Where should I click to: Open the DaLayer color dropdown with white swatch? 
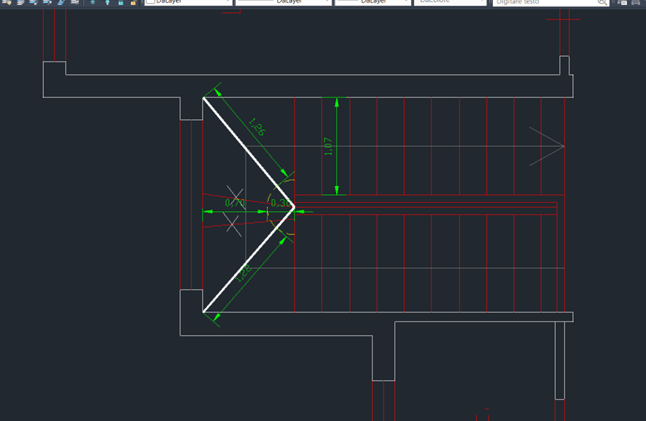pos(189,2)
